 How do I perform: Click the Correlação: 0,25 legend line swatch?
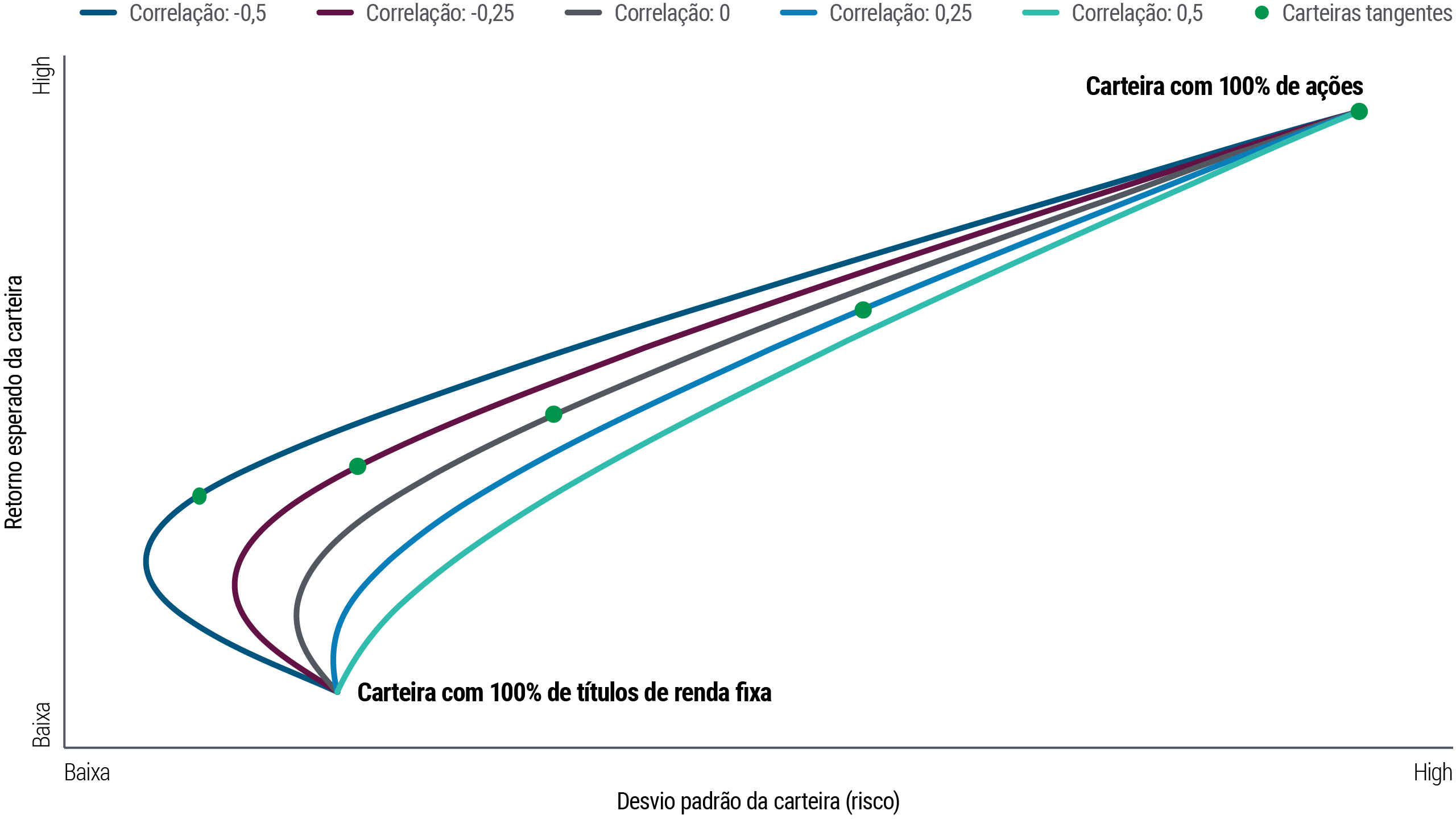pos(799,13)
